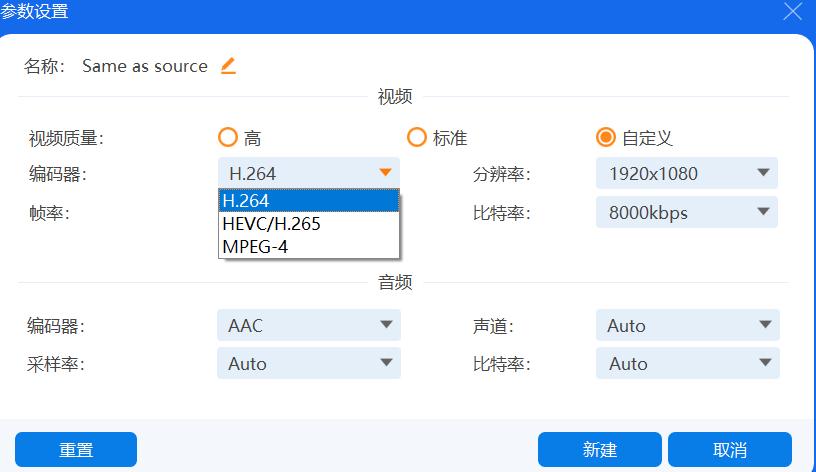Choose MPEG-4 from the encoder list
816x472 pixels.
pyautogui.click(x=309, y=246)
